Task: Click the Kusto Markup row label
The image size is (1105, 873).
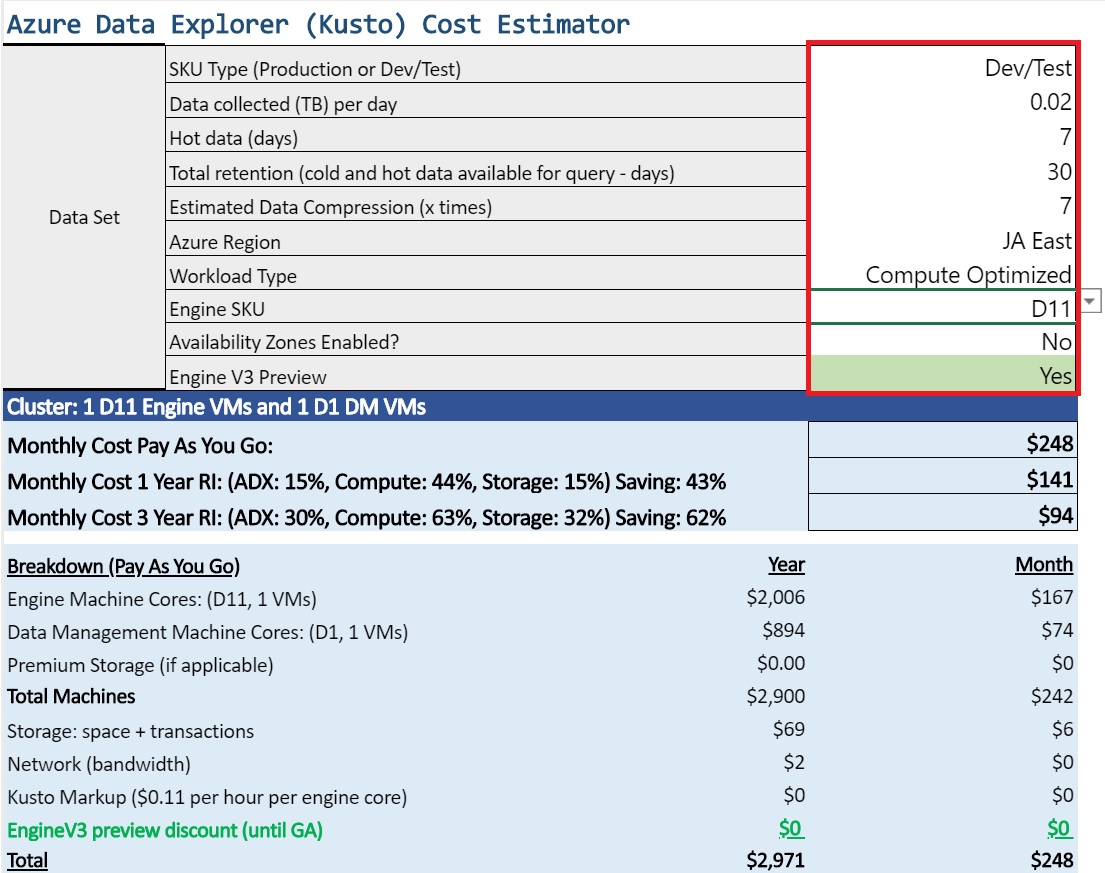Action: [207, 797]
